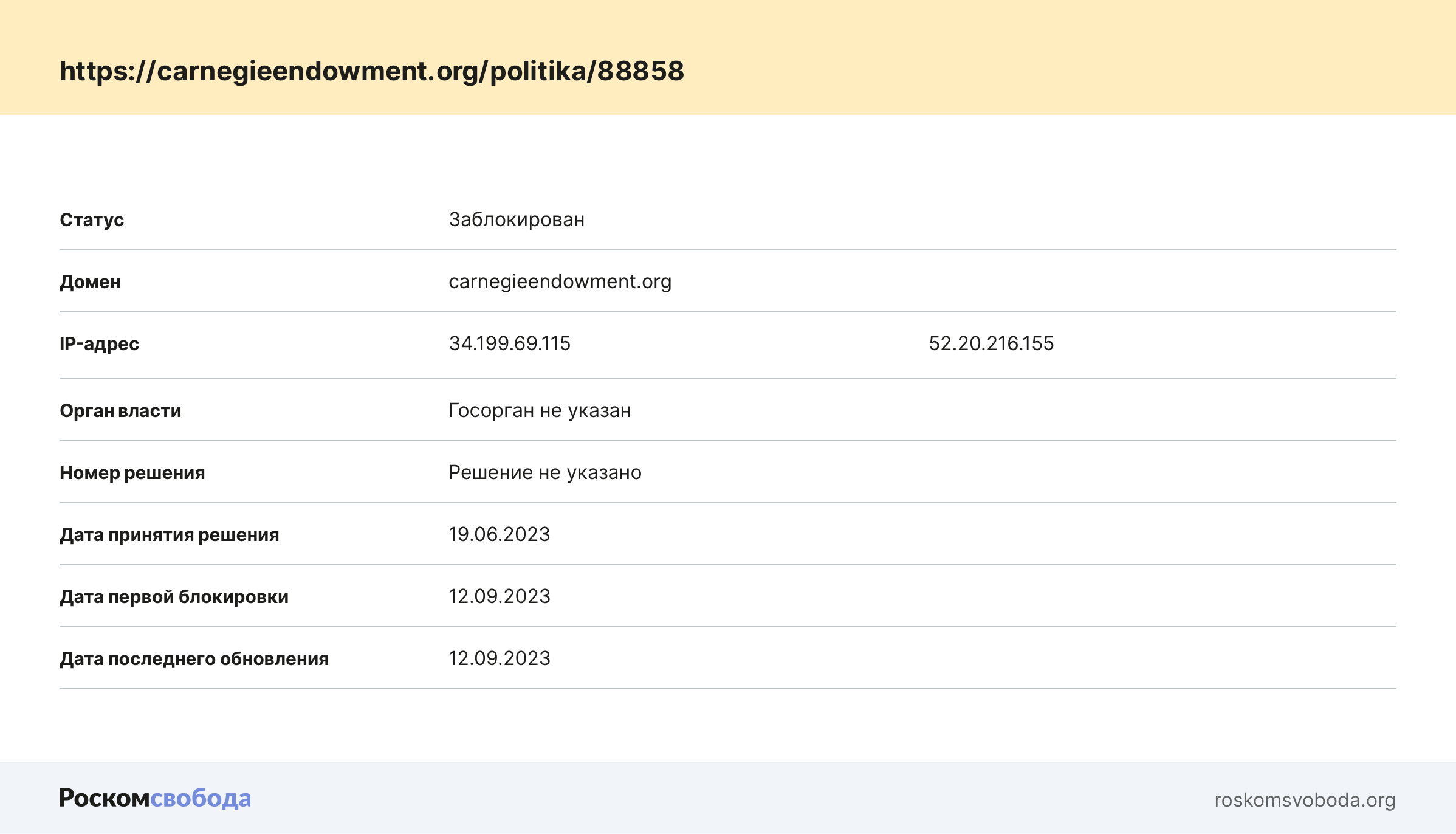Click the Орган власти label
Image resolution: width=1456 pixels, height=834 pixels.
pyautogui.click(x=120, y=411)
